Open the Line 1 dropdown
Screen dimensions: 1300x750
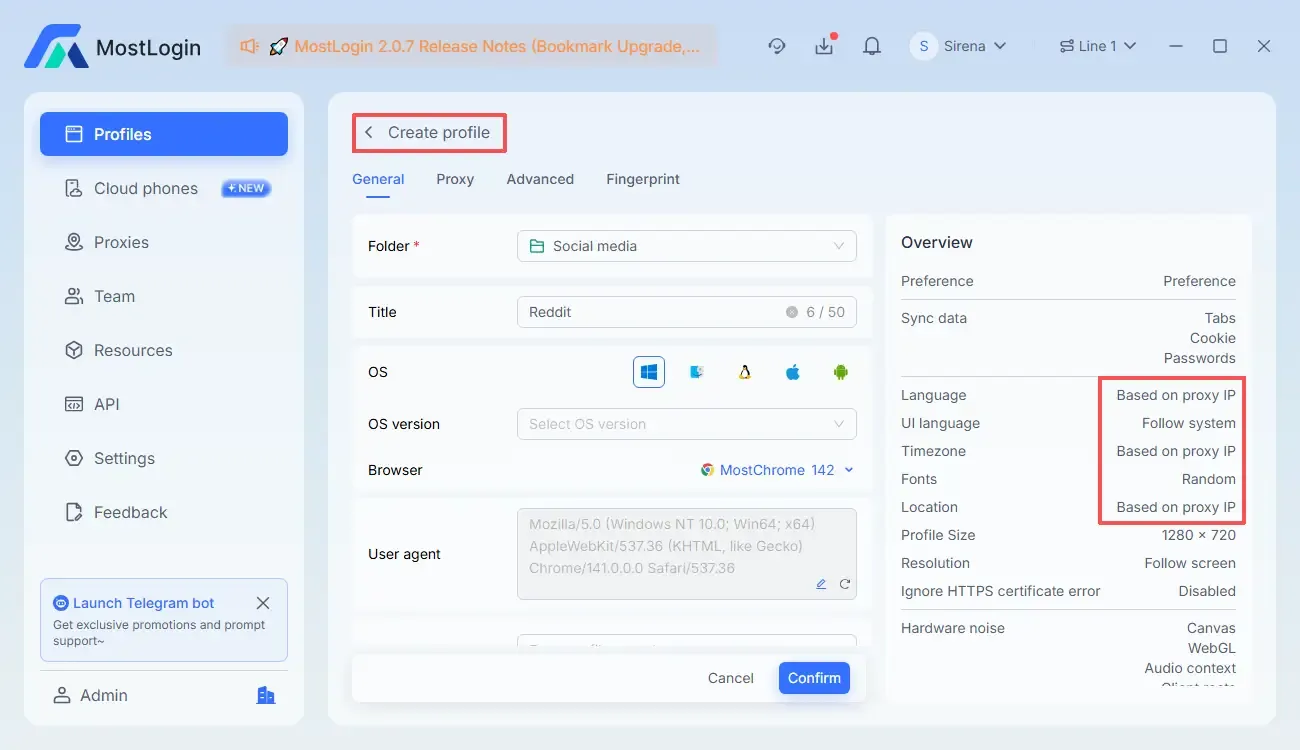coord(1098,45)
